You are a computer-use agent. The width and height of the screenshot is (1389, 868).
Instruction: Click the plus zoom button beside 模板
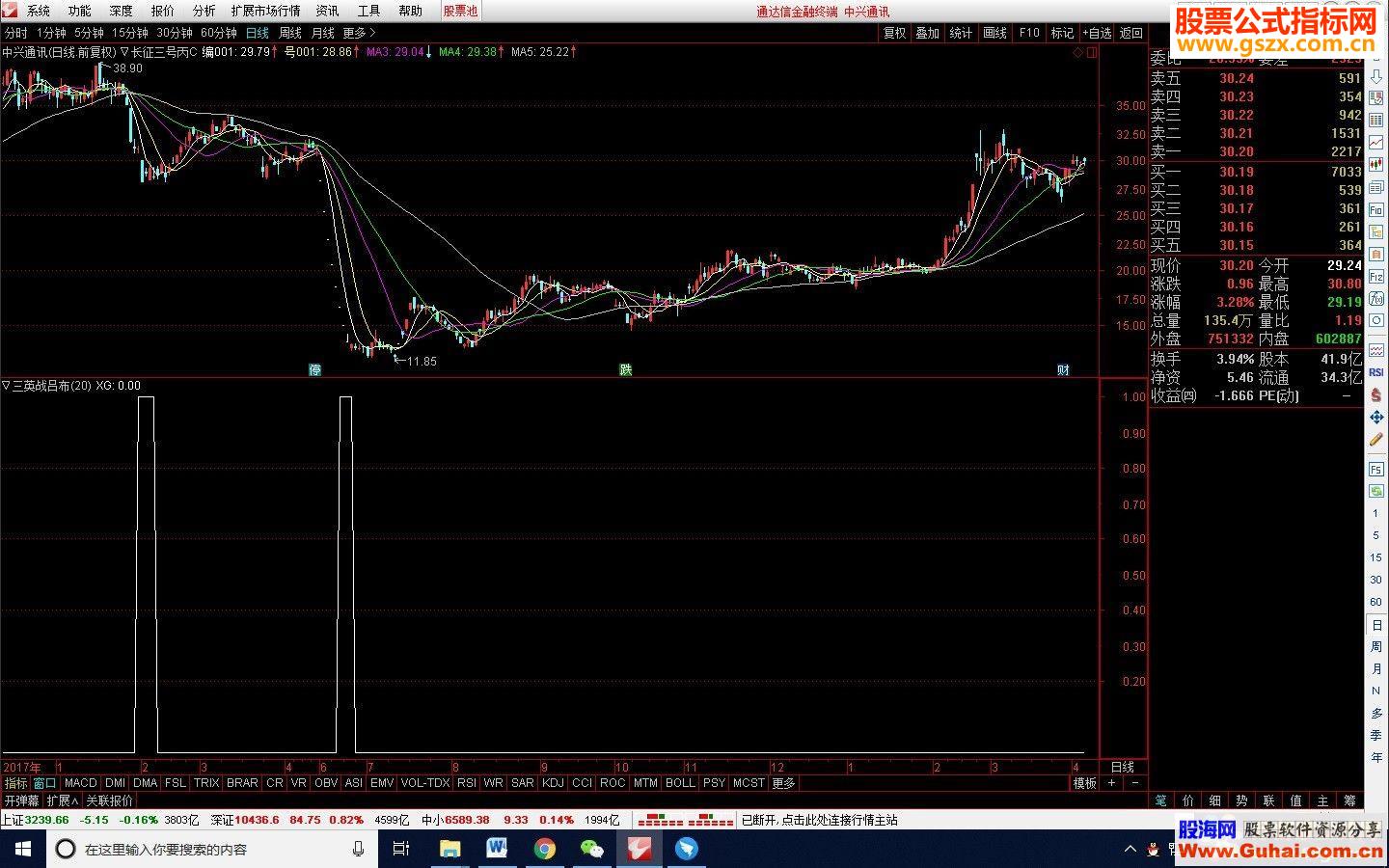[x=1112, y=783]
